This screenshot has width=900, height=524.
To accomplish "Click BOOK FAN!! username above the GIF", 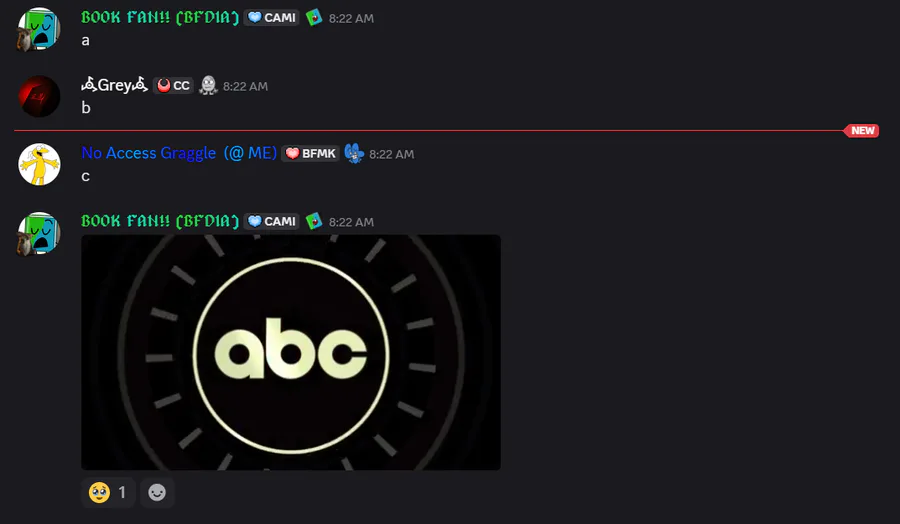I will pos(160,221).
